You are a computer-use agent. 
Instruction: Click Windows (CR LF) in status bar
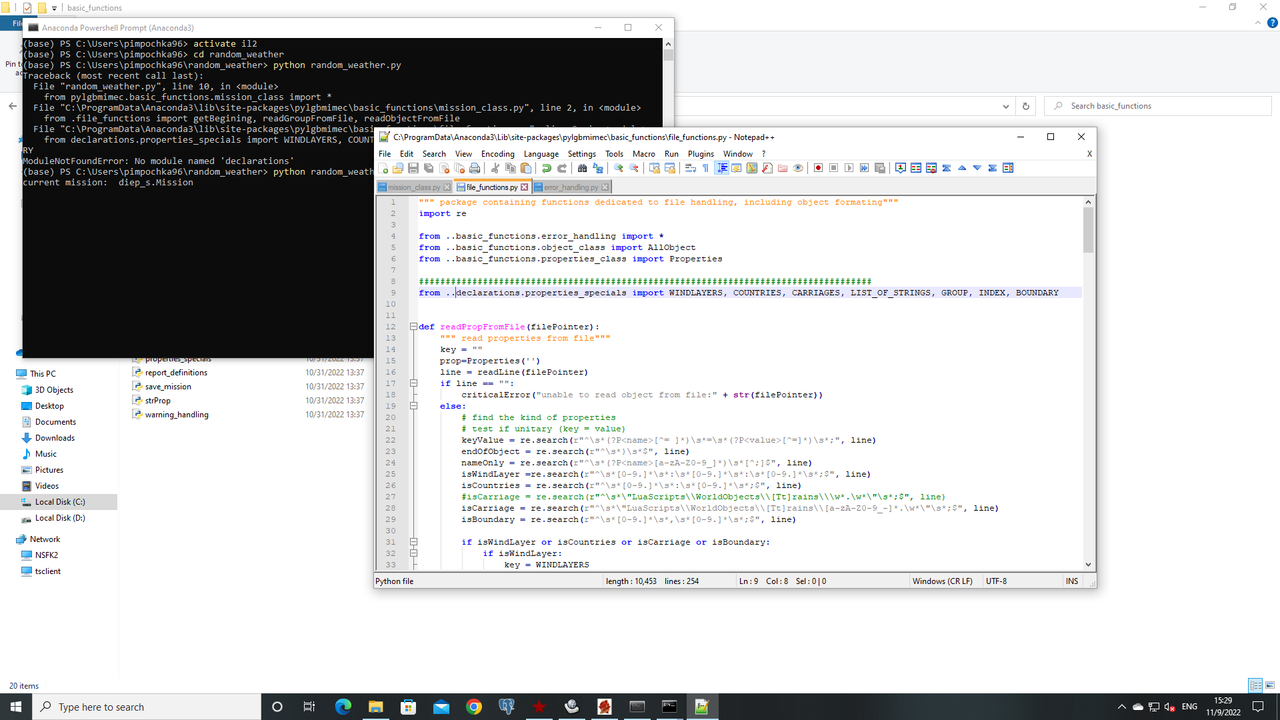pyautogui.click(x=942, y=581)
